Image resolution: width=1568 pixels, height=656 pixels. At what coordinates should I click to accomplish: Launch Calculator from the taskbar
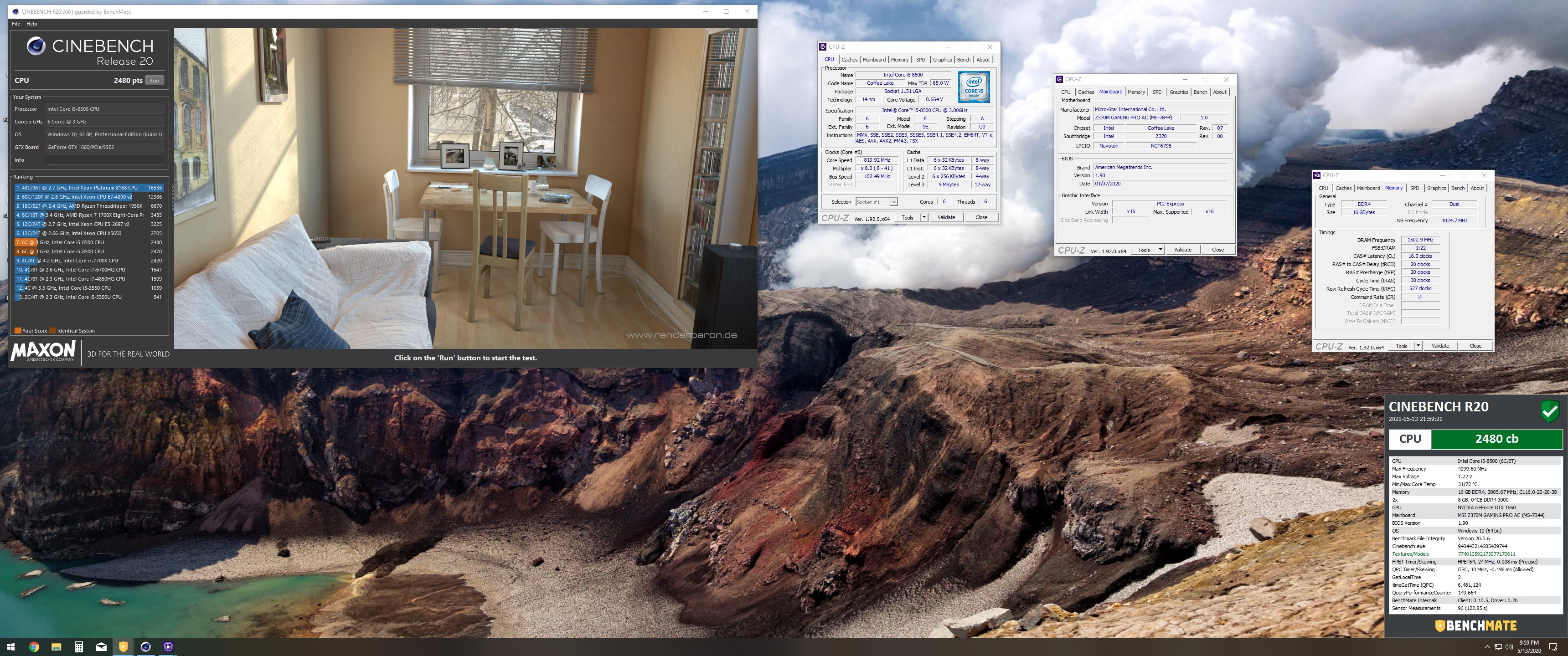[x=78, y=647]
